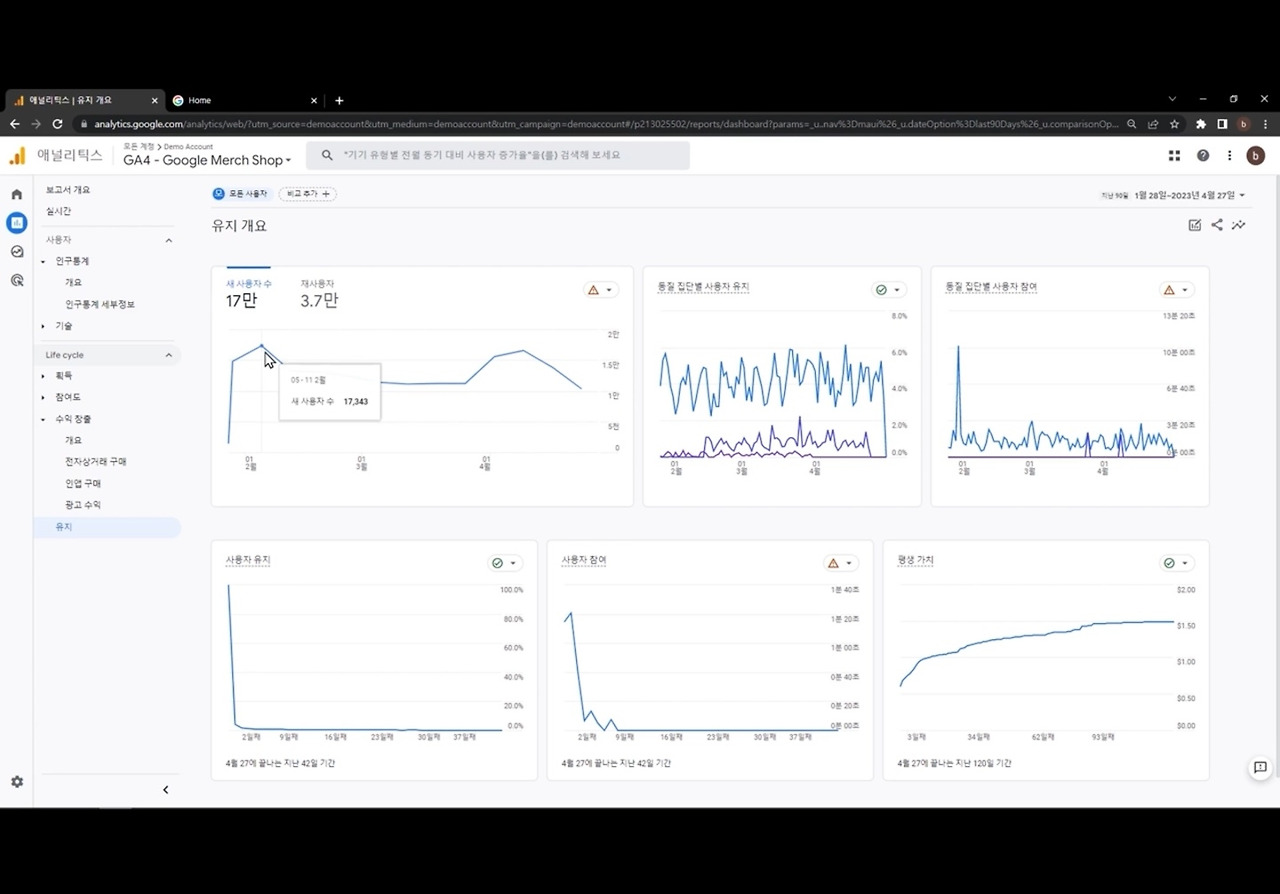Click the share report icon
This screenshot has width=1280, height=894.
(x=1216, y=225)
